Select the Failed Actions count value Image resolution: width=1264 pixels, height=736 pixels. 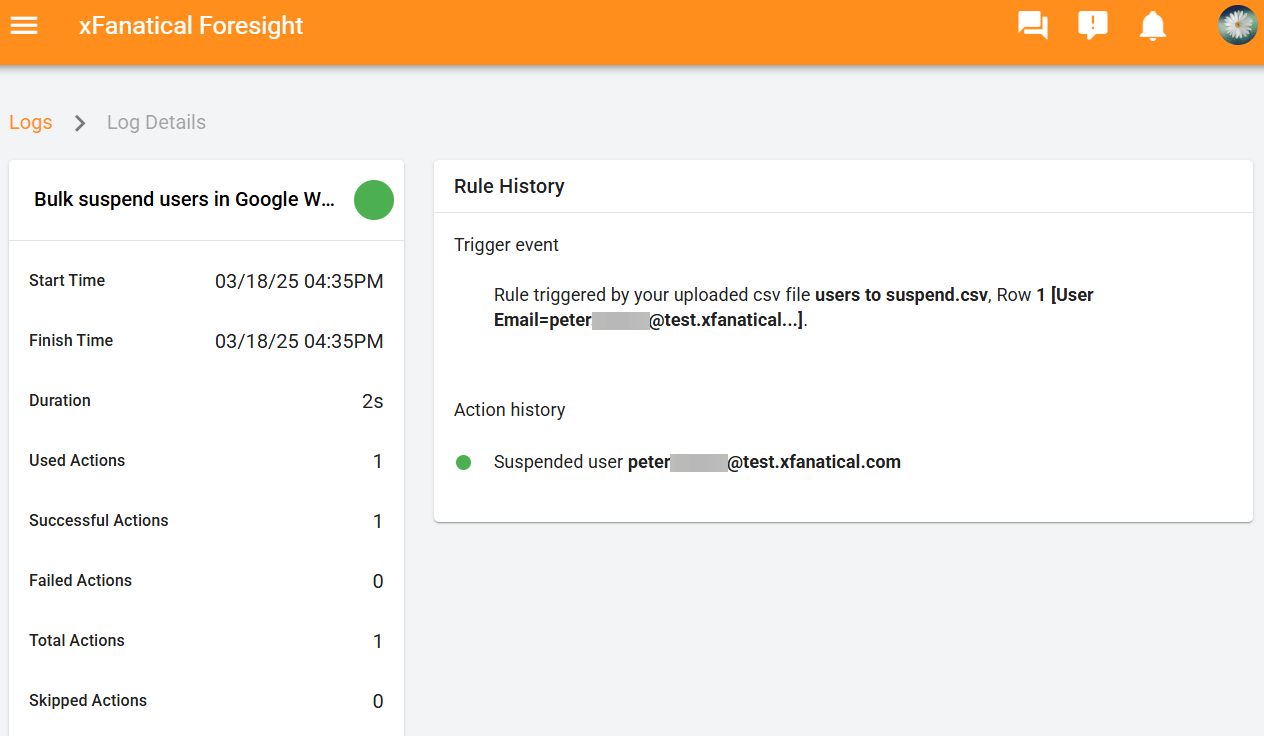(x=377, y=581)
